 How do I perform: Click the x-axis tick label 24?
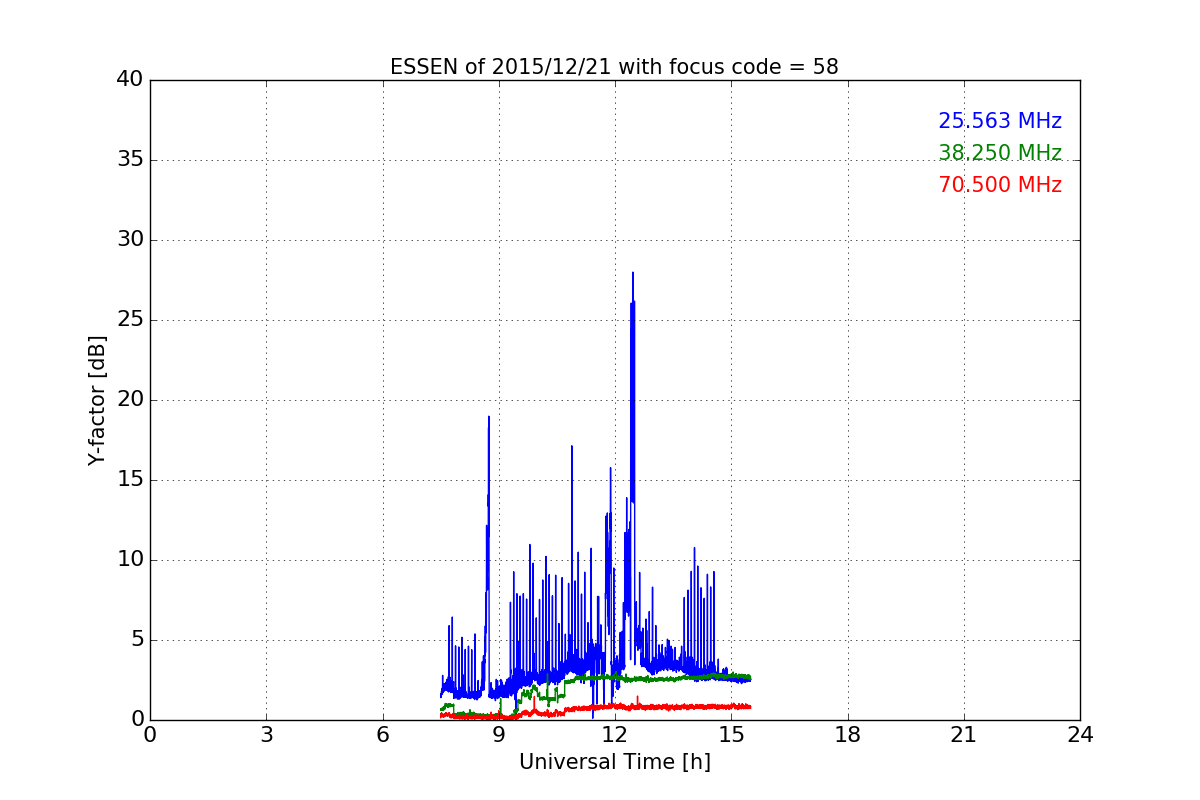tap(1080, 735)
